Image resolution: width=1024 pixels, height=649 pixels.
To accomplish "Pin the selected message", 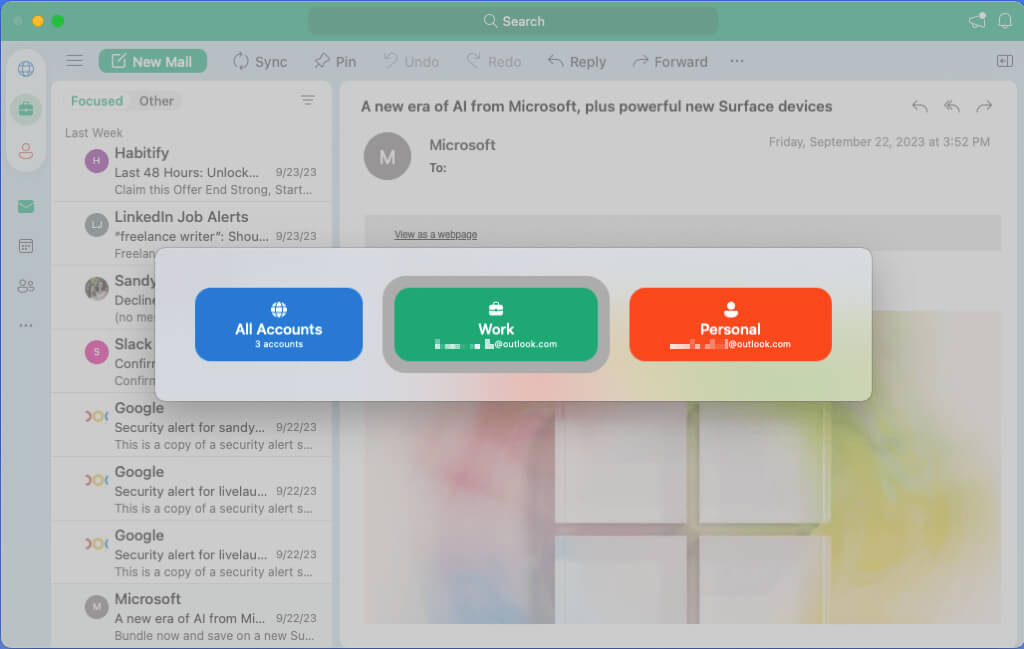I will 335,61.
